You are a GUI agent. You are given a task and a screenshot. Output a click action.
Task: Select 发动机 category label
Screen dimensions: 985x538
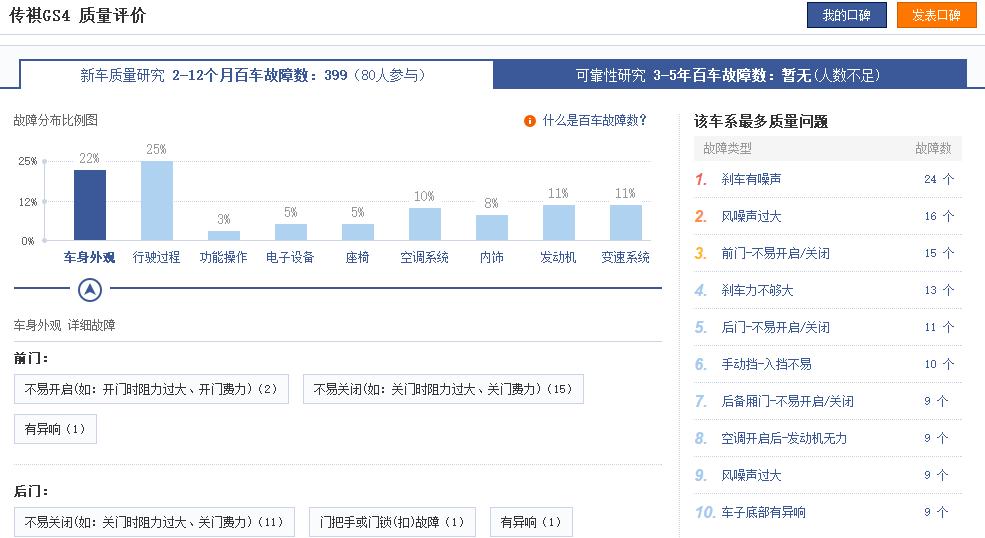558,257
